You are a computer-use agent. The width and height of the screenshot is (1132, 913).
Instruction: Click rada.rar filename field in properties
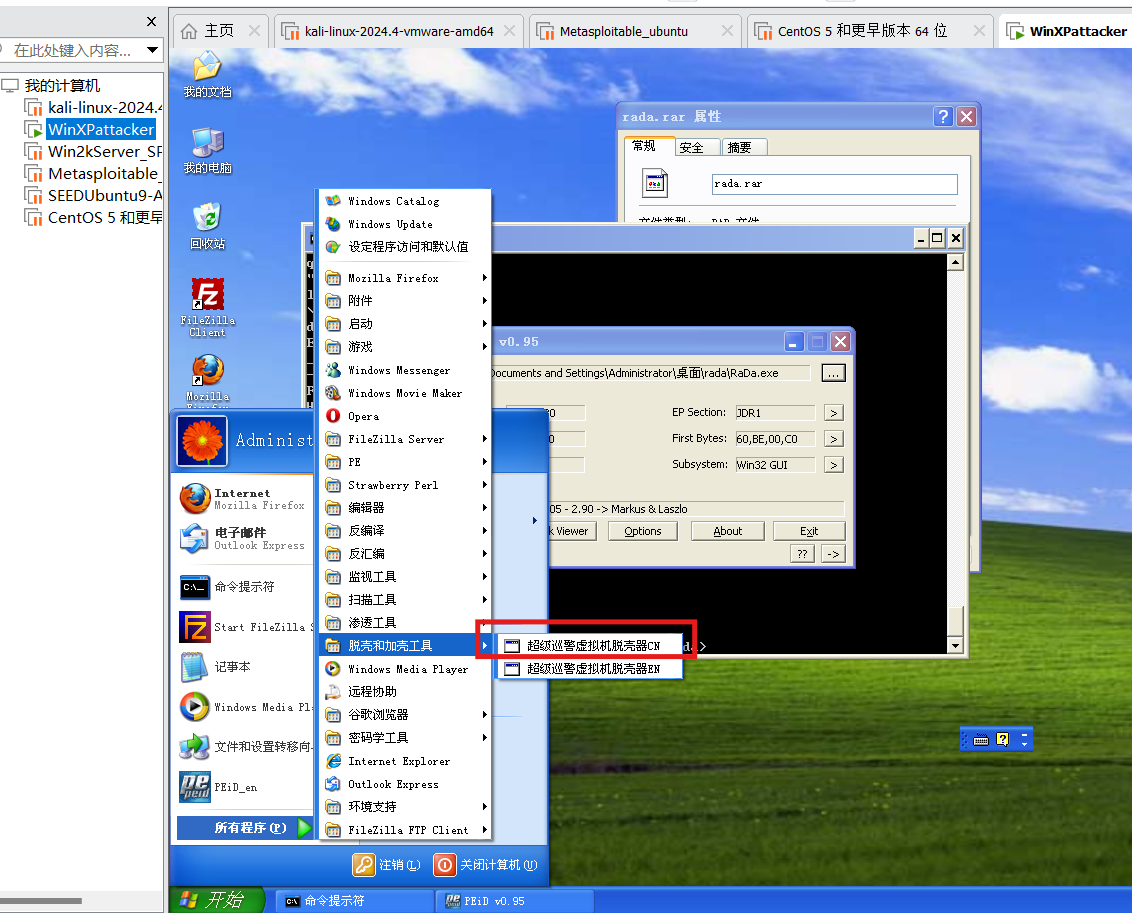coord(835,184)
